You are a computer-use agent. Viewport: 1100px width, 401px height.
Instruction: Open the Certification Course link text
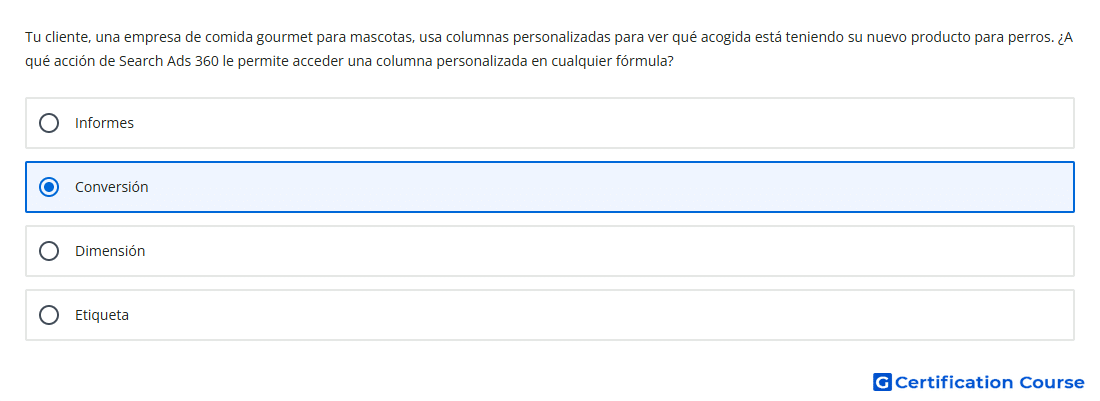tap(989, 382)
